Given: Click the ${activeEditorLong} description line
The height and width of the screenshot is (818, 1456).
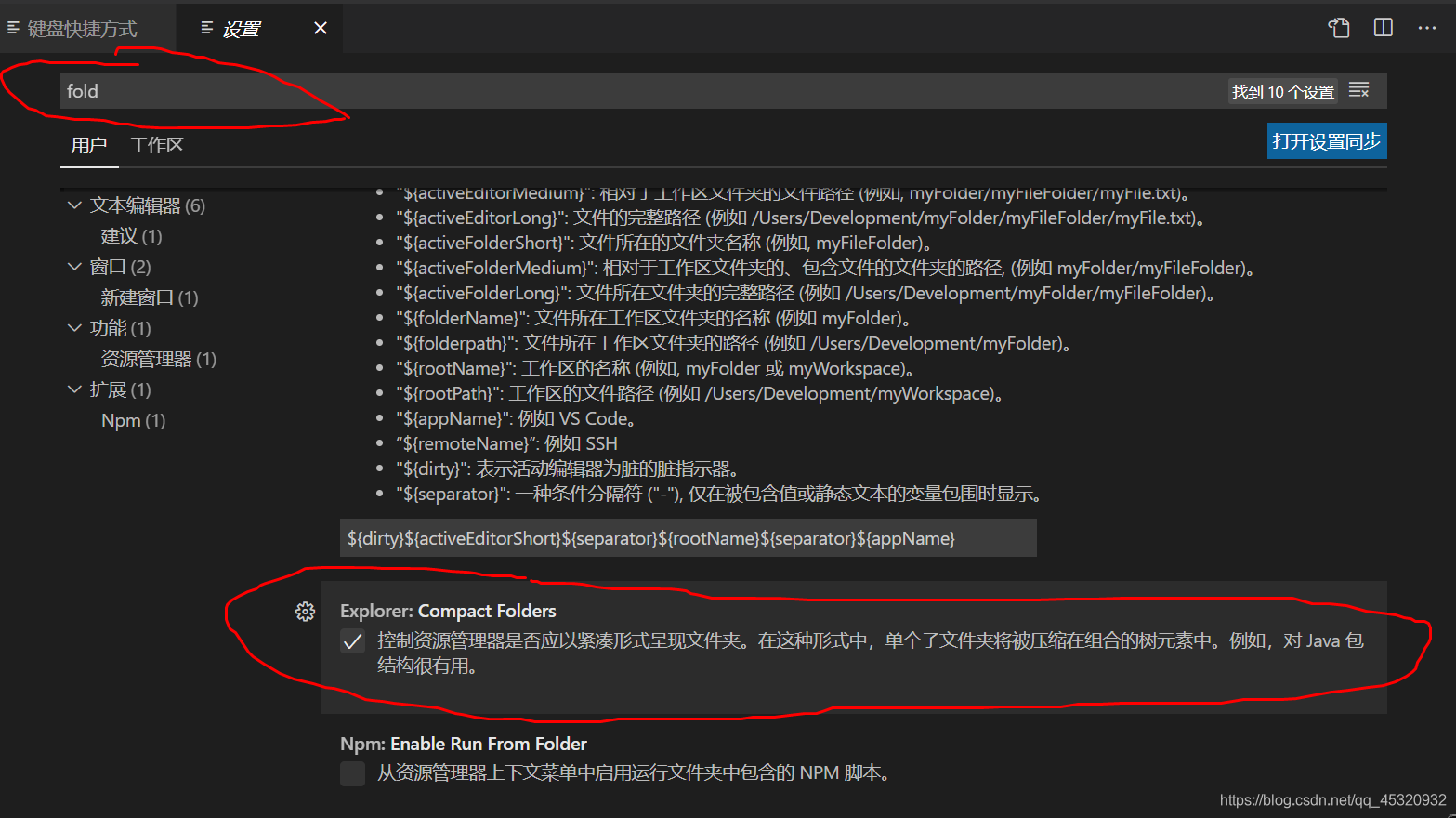Looking at the screenshot, I should tap(803, 218).
